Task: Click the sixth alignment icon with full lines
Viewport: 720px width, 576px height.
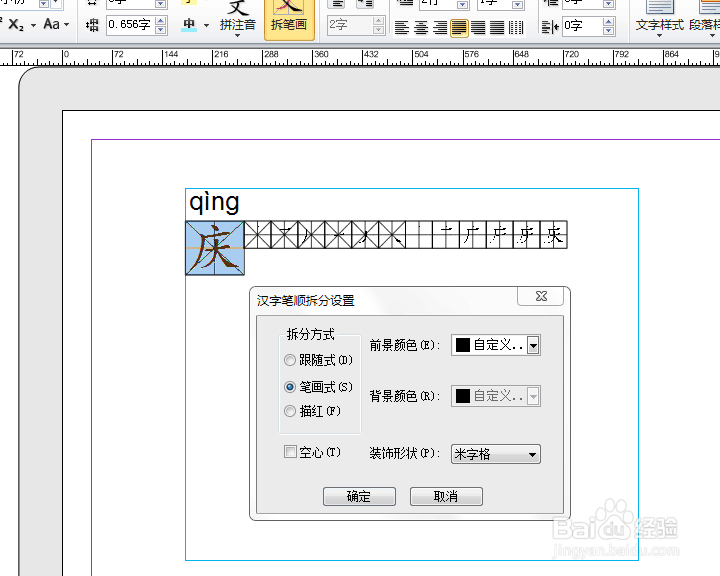Action: tap(497, 28)
